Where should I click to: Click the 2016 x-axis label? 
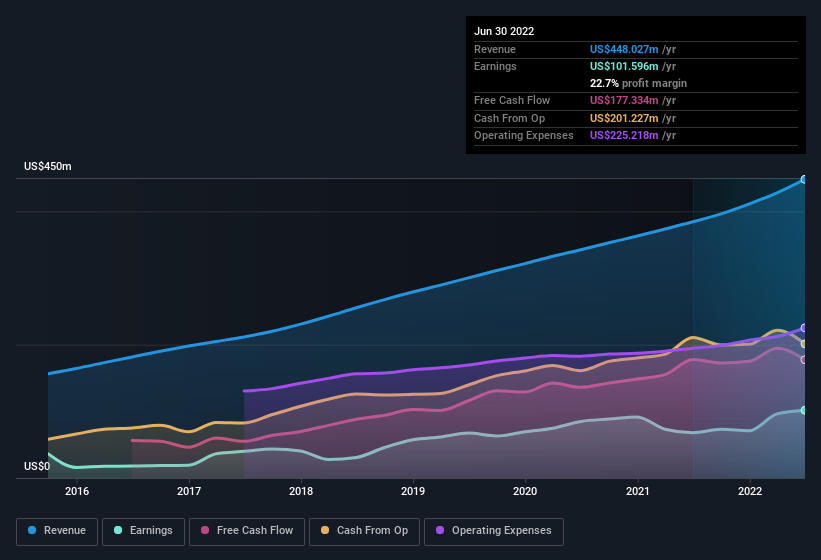pos(77,491)
